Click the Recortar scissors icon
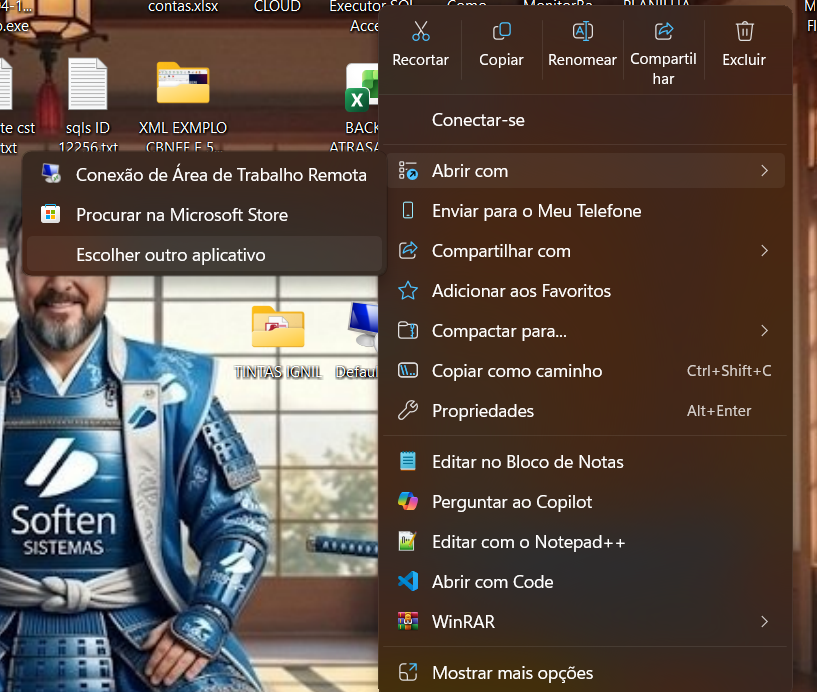The image size is (817, 692). pyautogui.click(x=420, y=31)
